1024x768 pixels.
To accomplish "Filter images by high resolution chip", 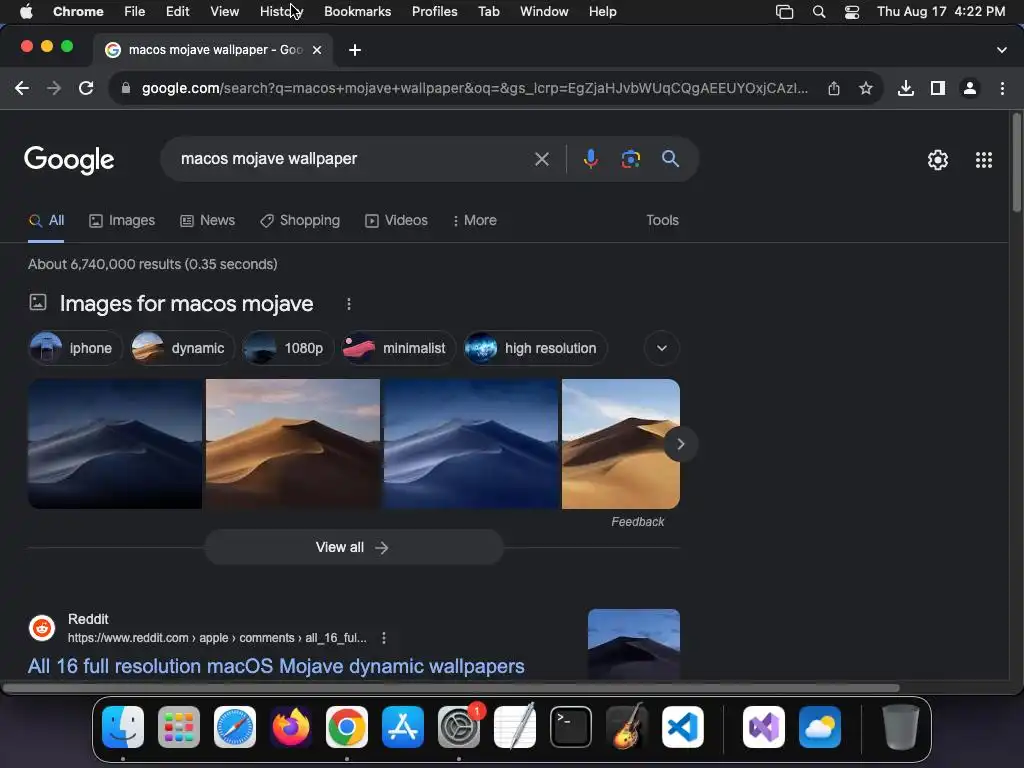I will [x=535, y=348].
